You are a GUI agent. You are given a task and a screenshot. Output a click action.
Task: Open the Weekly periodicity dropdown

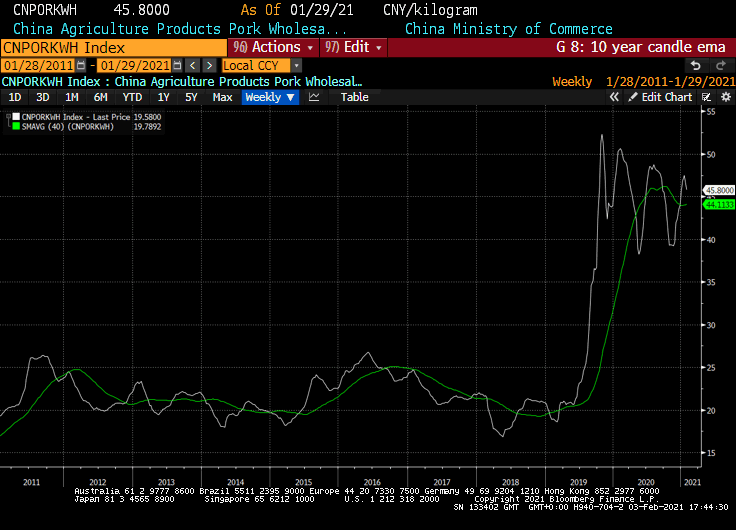(270, 97)
